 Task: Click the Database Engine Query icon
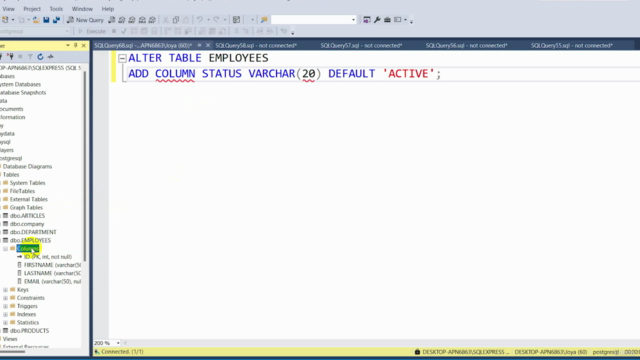point(111,20)
